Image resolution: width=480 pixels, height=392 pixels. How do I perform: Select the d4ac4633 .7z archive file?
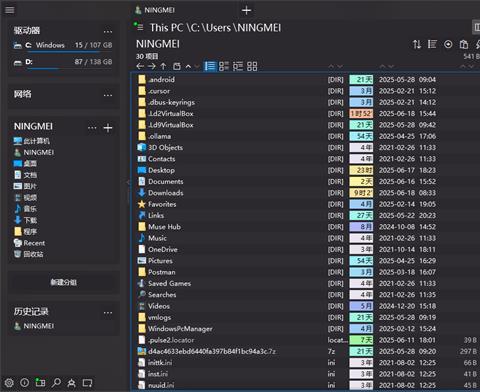click(x=207, y=351)
